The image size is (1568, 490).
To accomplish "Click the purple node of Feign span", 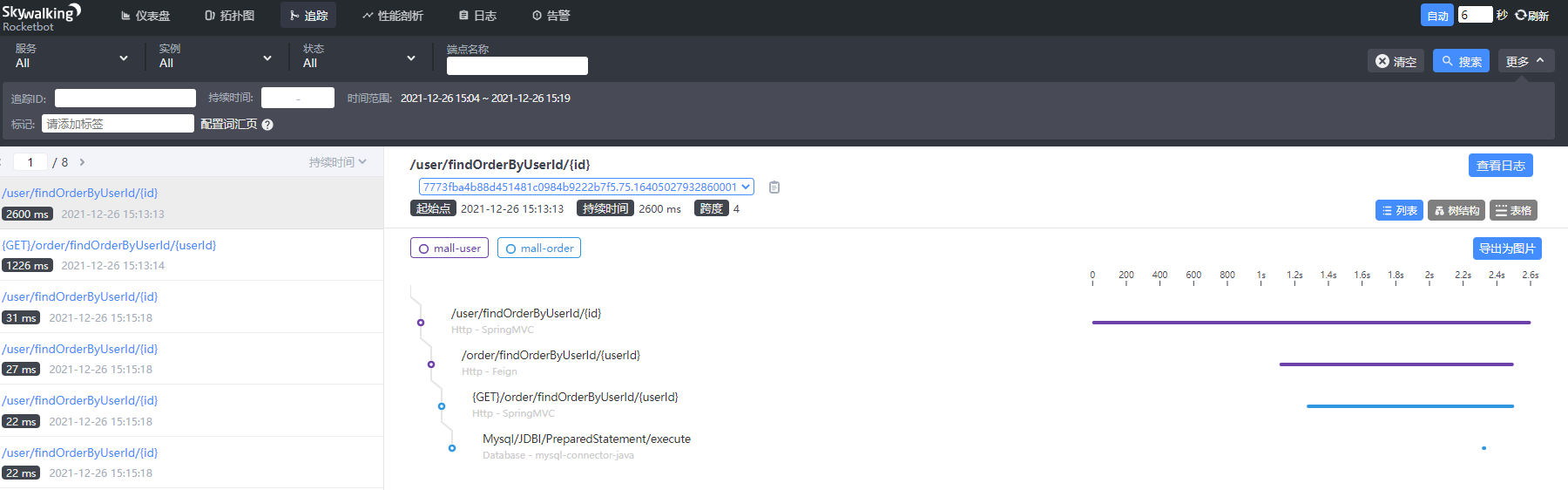I will pyautogui.click(x=431, y=364).
